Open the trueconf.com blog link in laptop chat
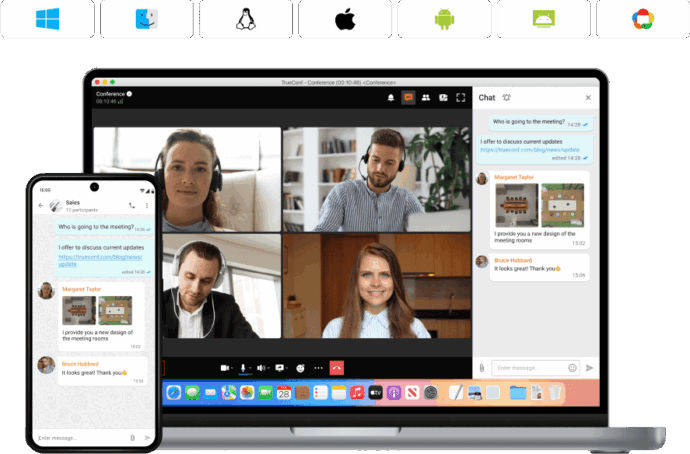The width and height of the screenshot is (690, 454). [530, 150]
